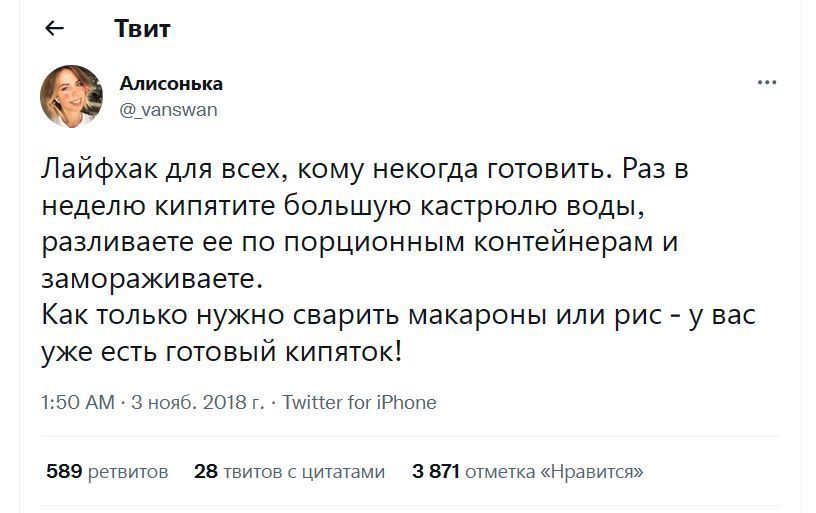Click the display name Алисонька
Screen dimensions: 816x513
[x=171, y=83]
